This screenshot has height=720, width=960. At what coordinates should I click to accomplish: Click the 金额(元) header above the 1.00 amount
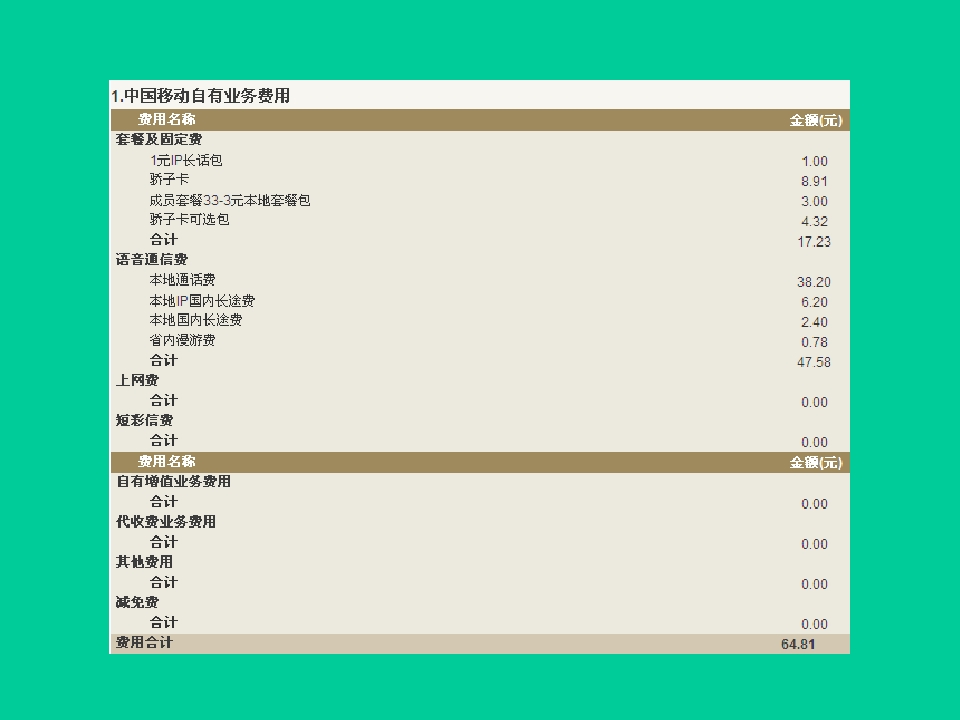816,121
